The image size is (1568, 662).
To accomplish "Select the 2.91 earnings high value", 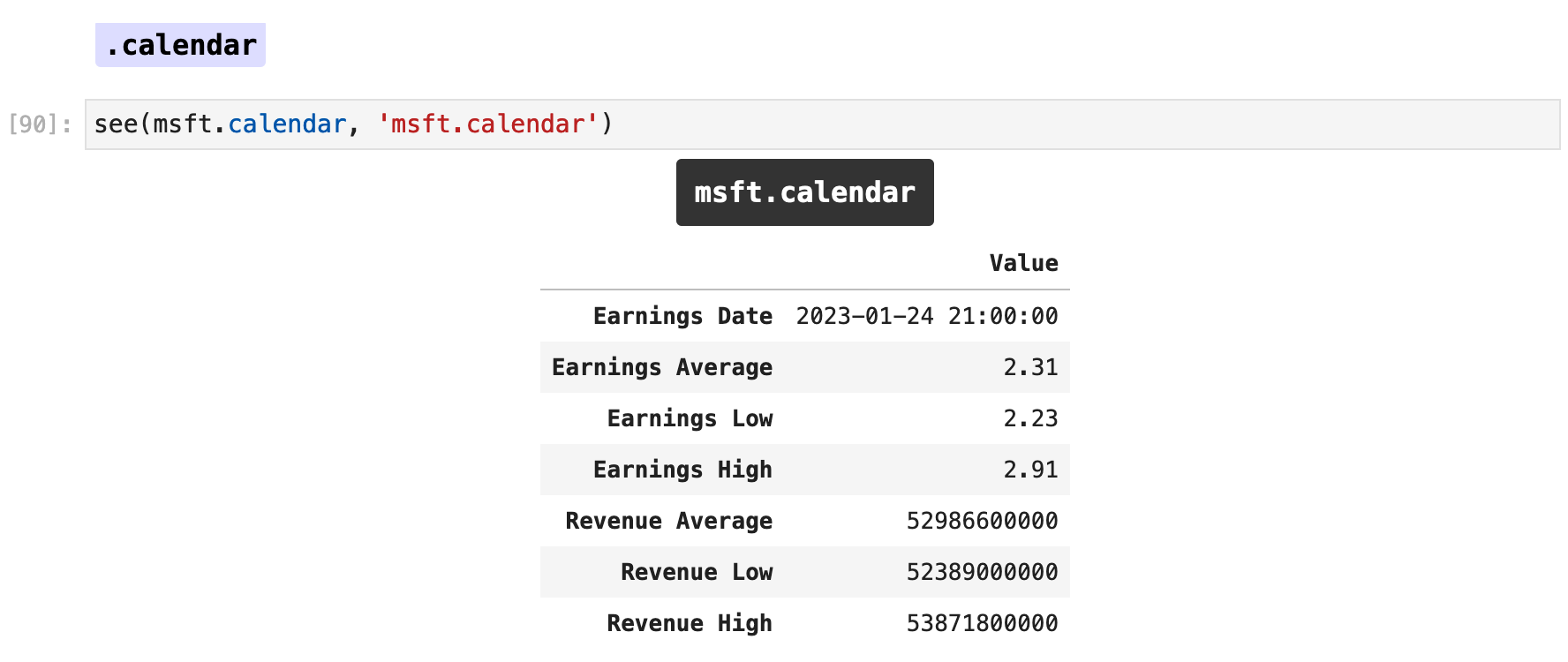I will pyautogui.click(x=1030, y=470).
